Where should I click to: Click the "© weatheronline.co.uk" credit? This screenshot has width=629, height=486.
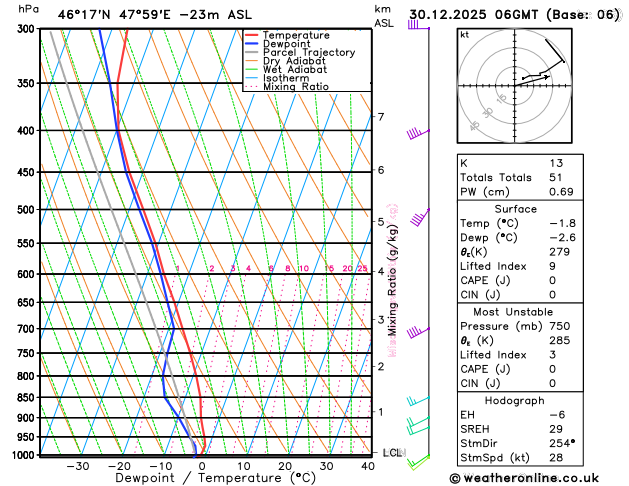(524, 478)
